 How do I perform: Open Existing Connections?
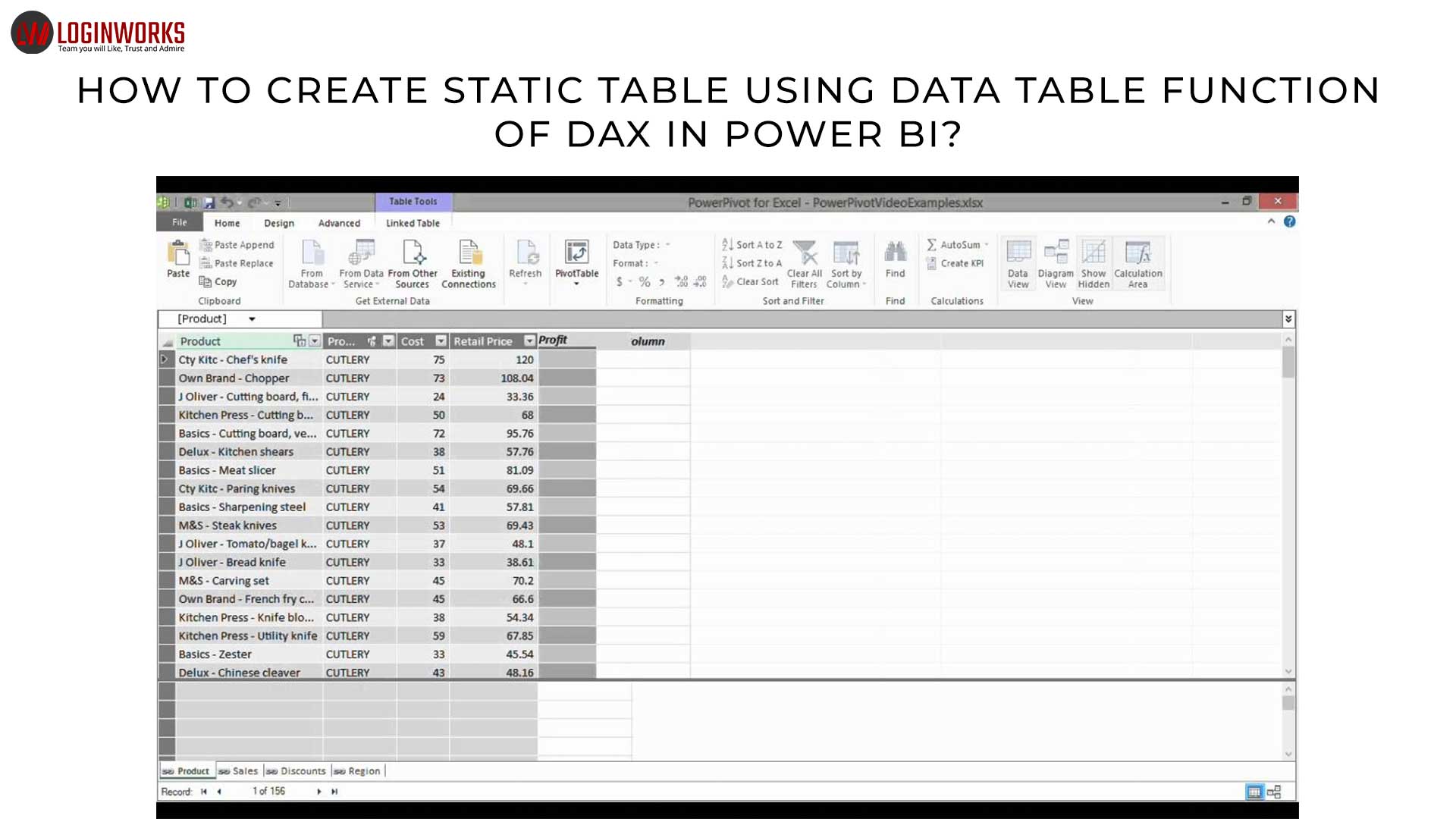[468, 262]
